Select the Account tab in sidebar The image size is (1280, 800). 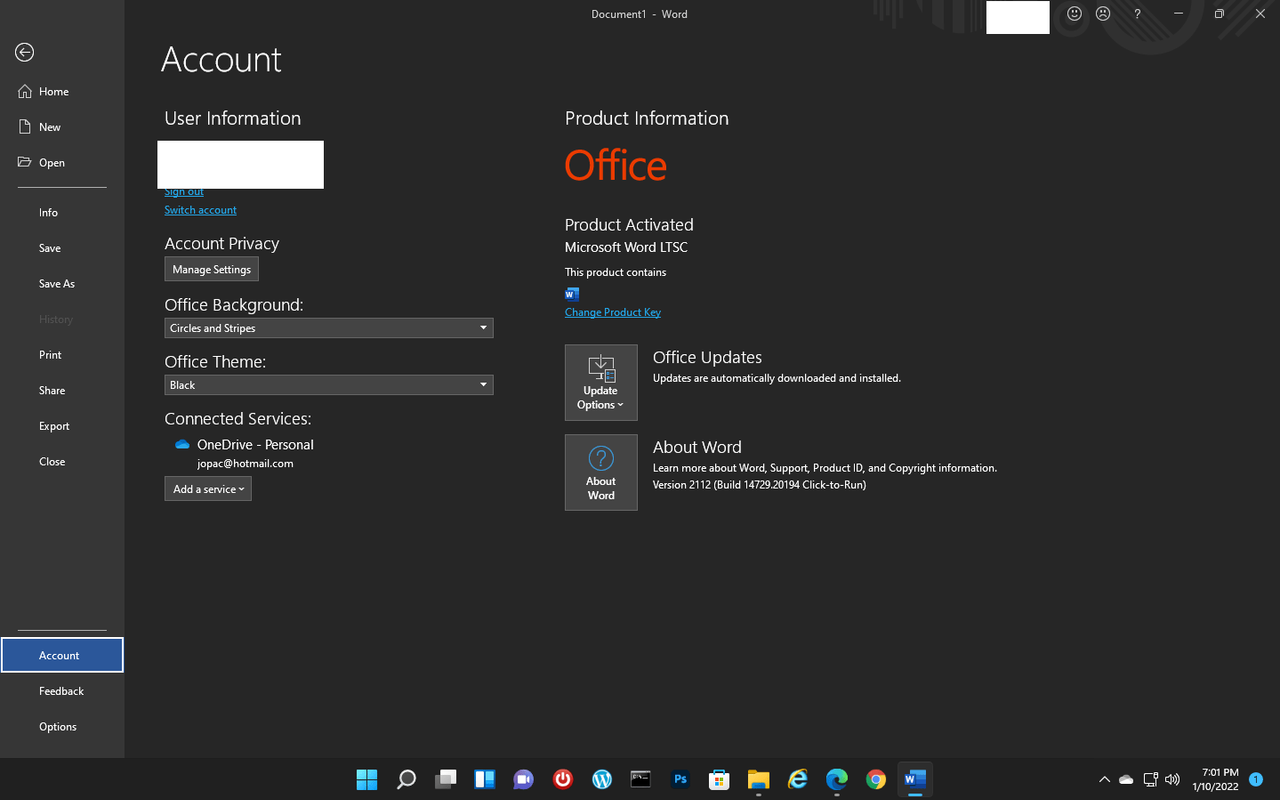pyautogui.click(x=62, y=655)
